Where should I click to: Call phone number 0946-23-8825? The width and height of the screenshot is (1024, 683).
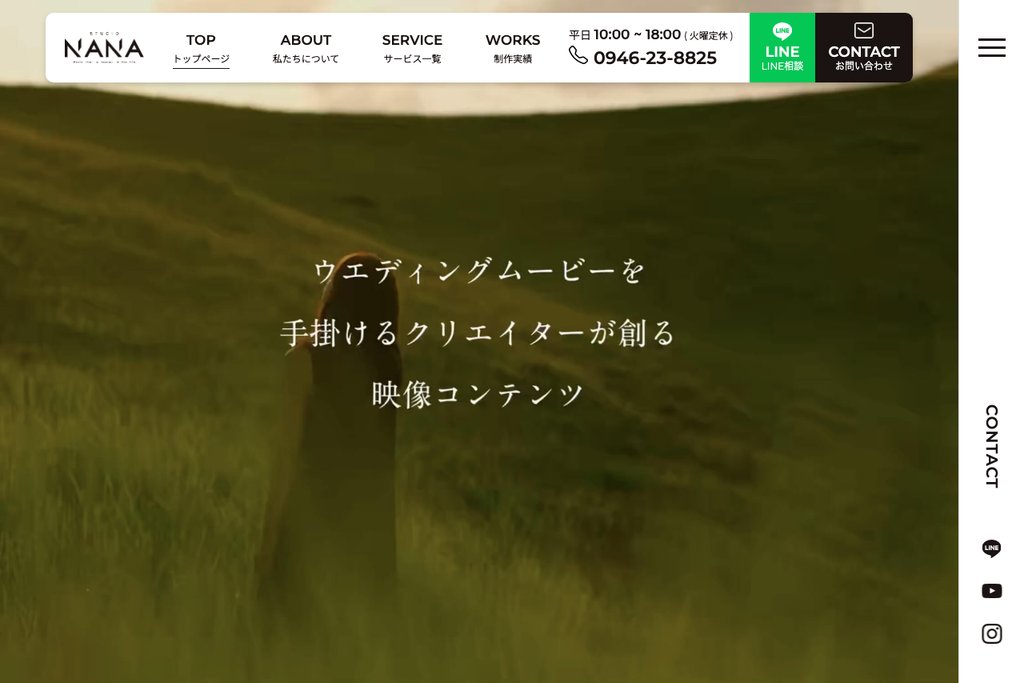point(654,58)
